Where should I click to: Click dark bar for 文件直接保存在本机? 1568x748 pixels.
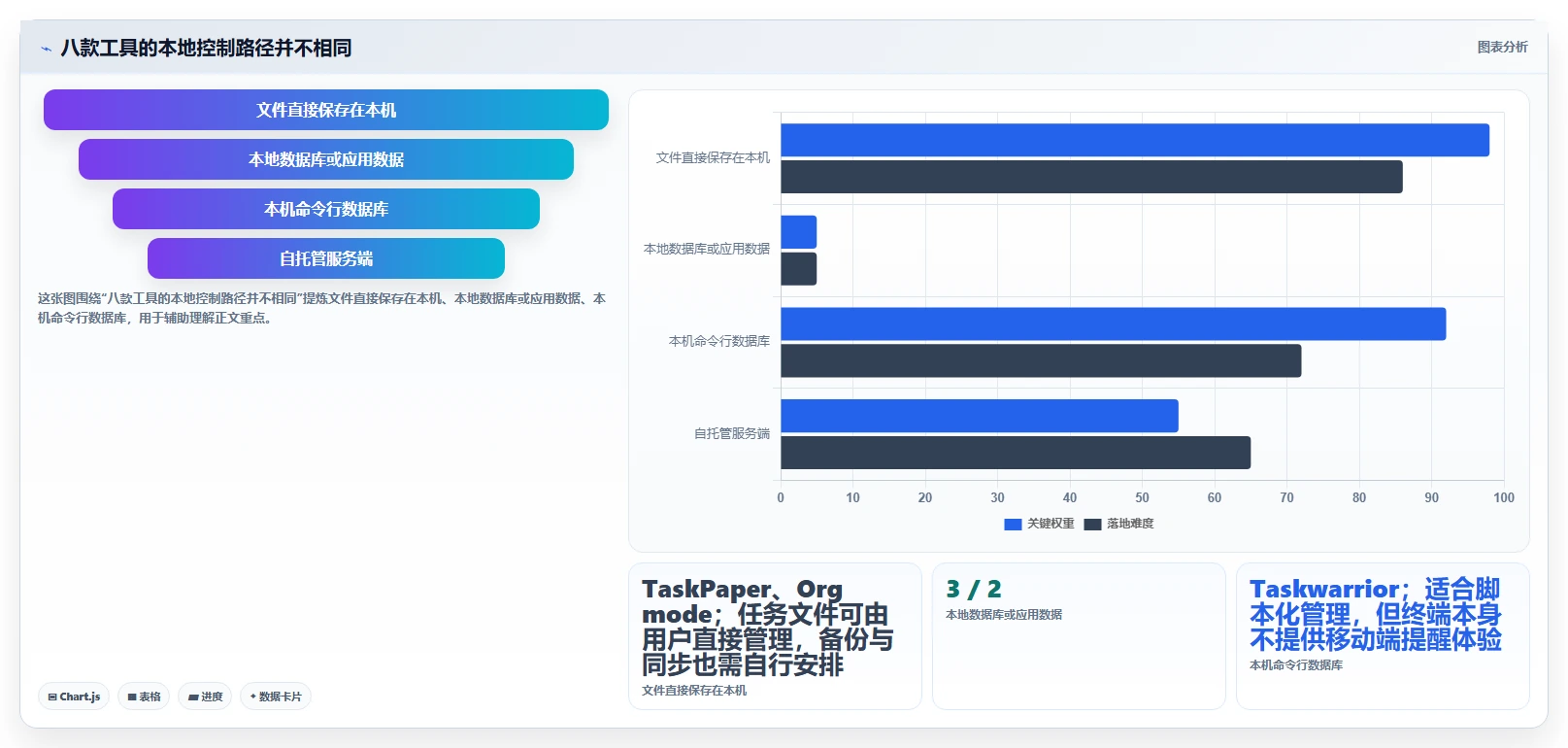[1091, 177]
